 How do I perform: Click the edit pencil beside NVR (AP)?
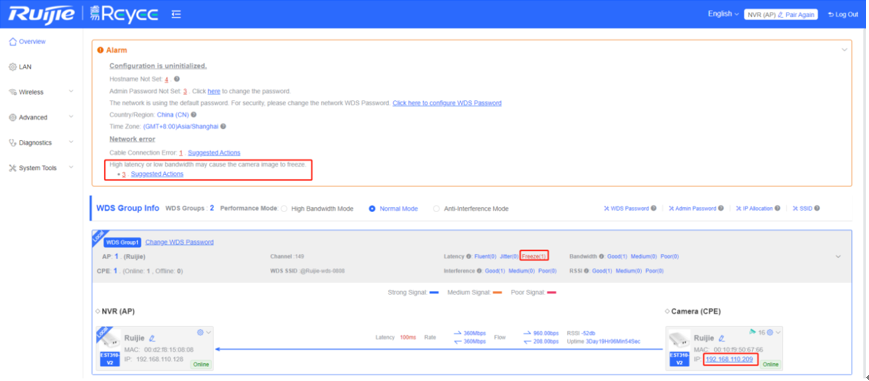coord(781,14)
